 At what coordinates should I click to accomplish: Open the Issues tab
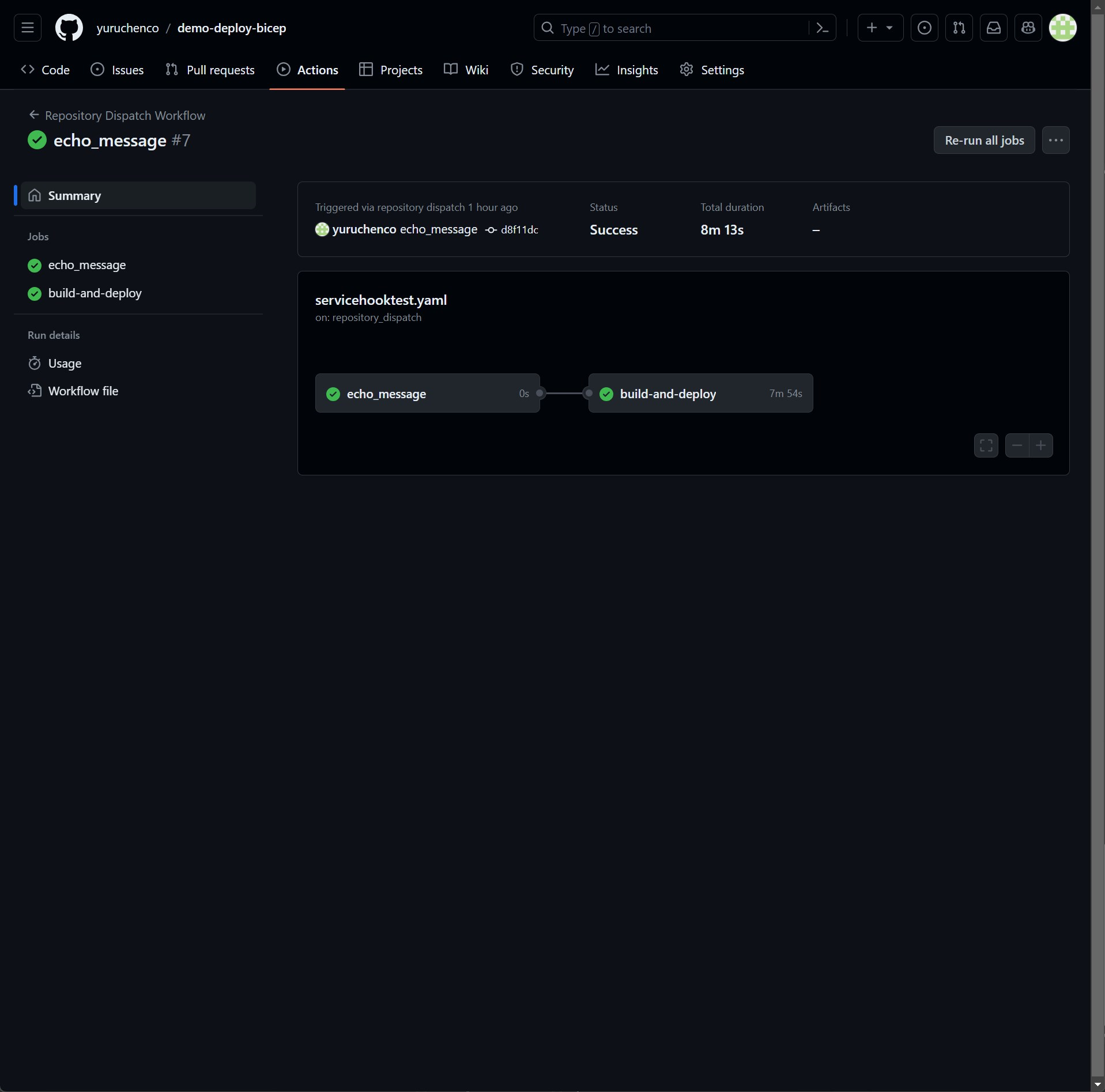click(118, 70)
